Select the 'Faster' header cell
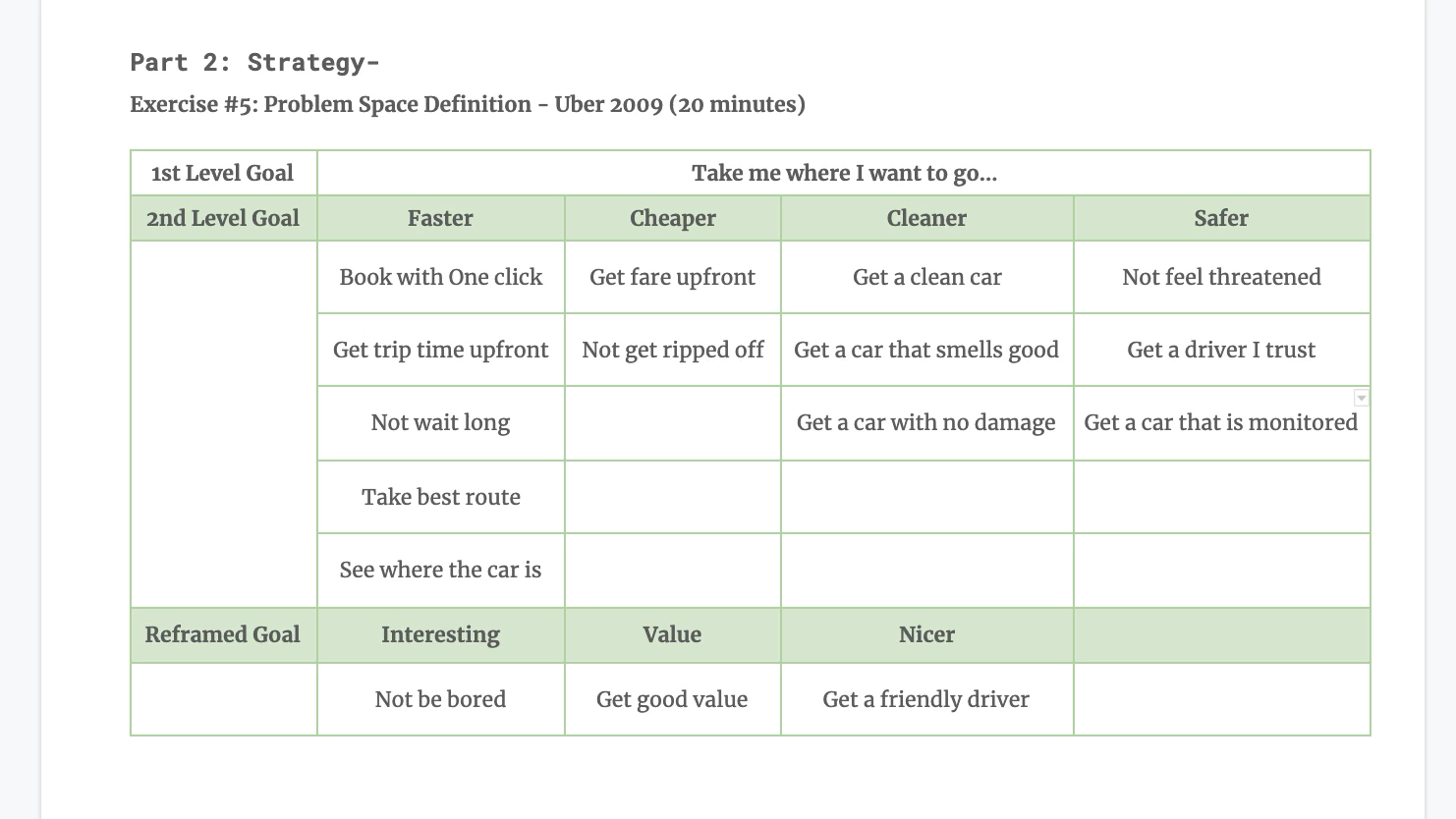This screenshot has height=819, width=1456. (441, 218)
